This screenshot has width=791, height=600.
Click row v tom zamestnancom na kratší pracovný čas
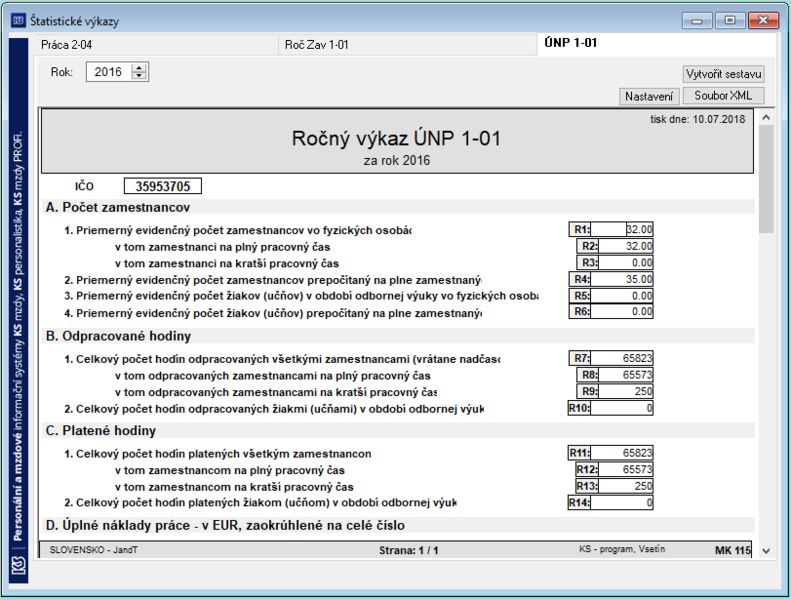(x=234, y=487)
